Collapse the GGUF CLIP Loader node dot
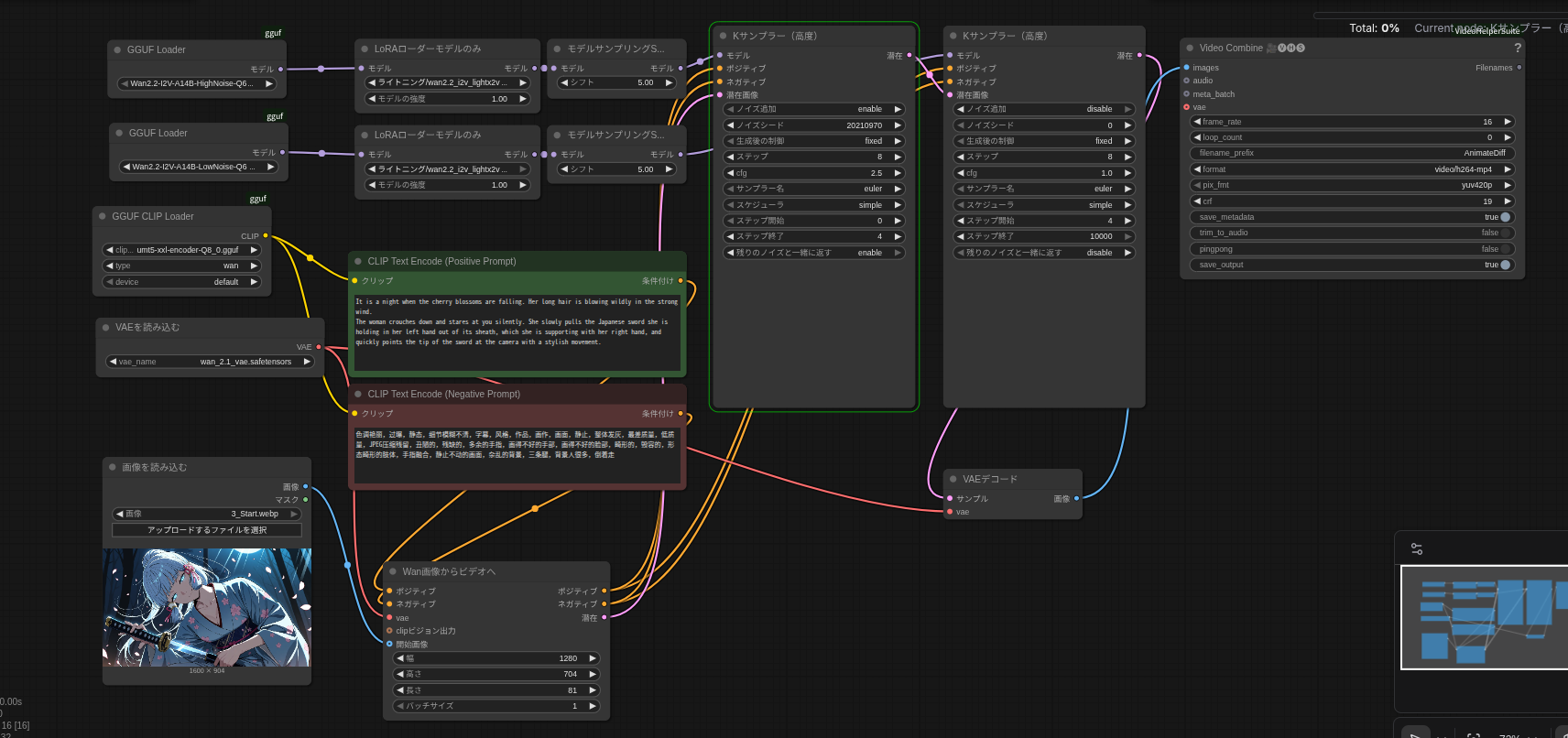Viewport: 1568px width, 738px height. (x=103, y=217)
